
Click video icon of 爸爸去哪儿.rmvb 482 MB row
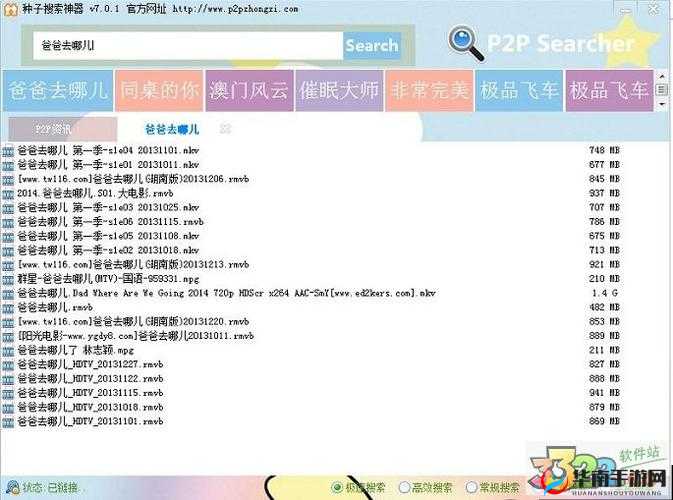click(8, 308)
